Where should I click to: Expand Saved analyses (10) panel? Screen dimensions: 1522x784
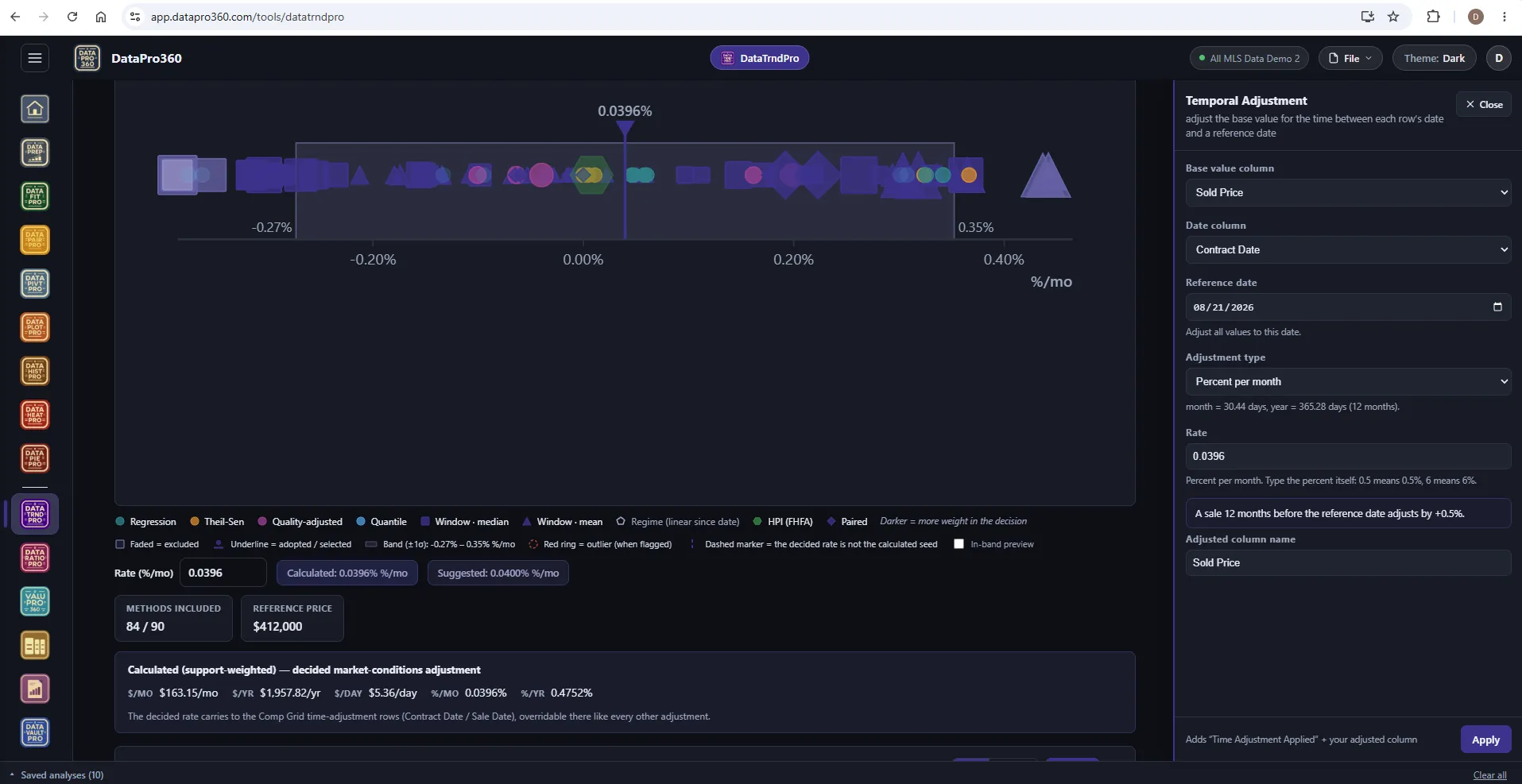(56, 775)
